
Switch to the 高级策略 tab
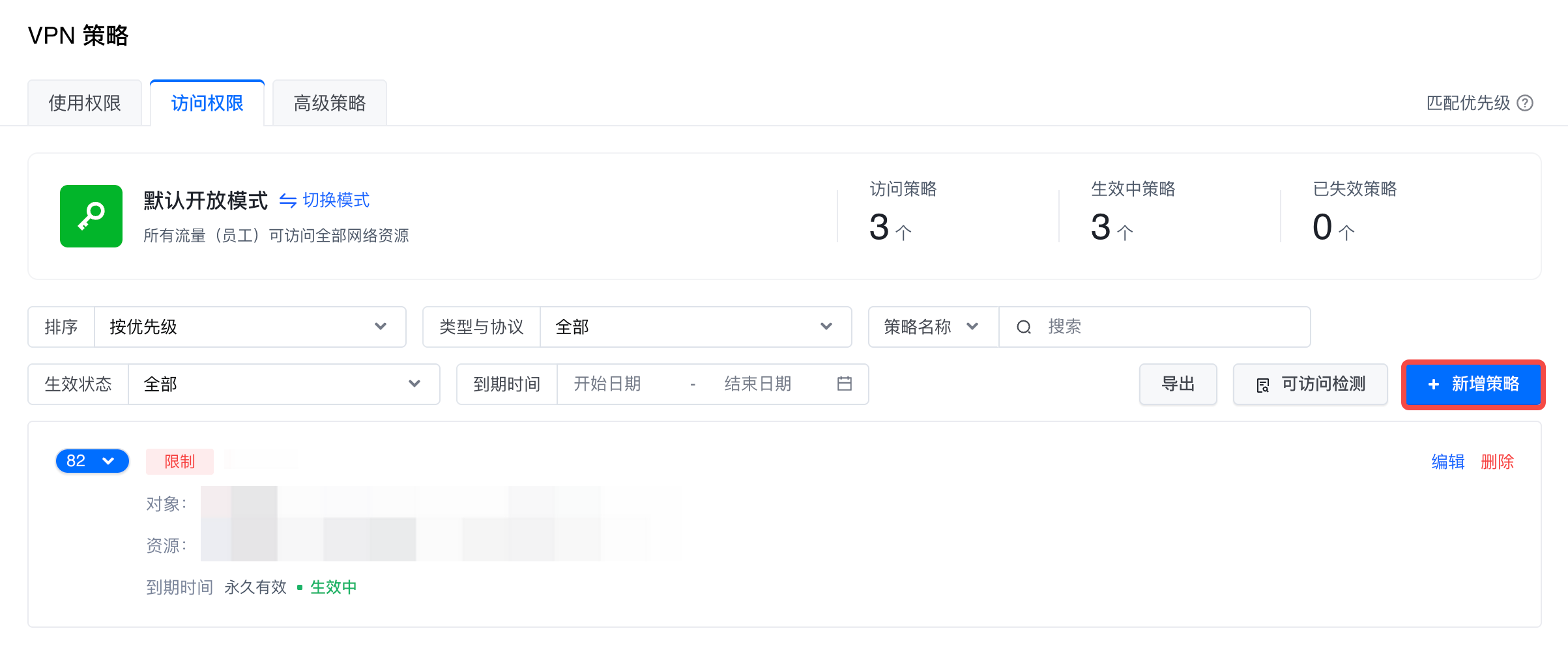point(330,103)
